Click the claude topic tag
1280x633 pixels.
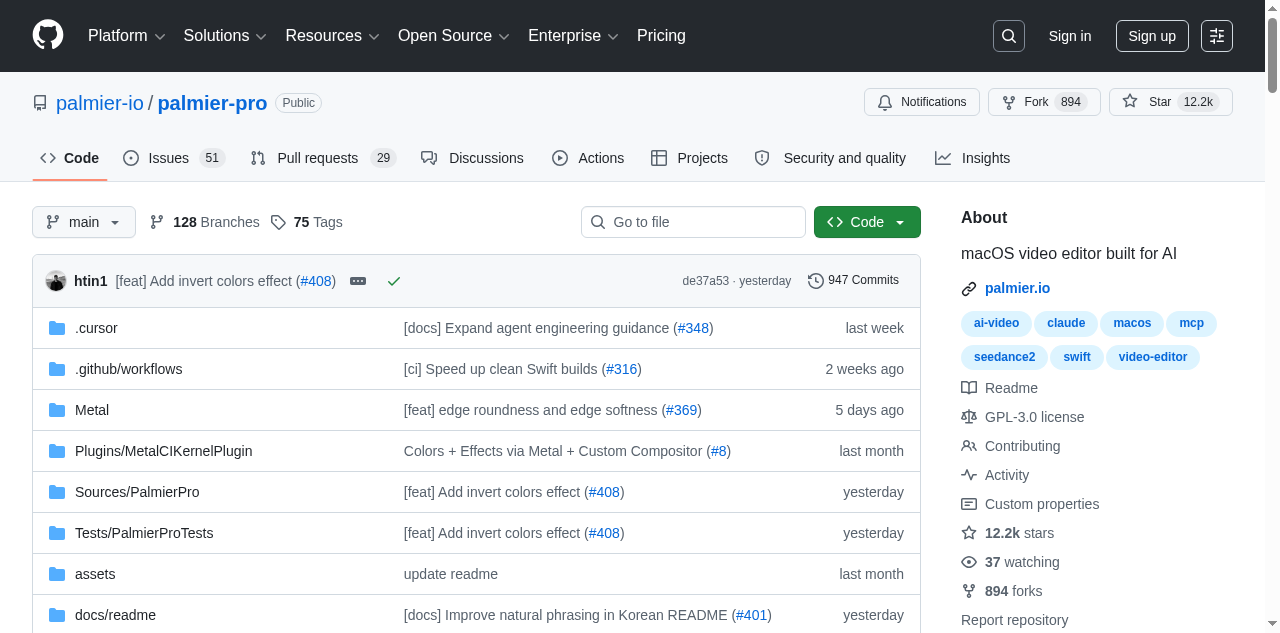1066,323
